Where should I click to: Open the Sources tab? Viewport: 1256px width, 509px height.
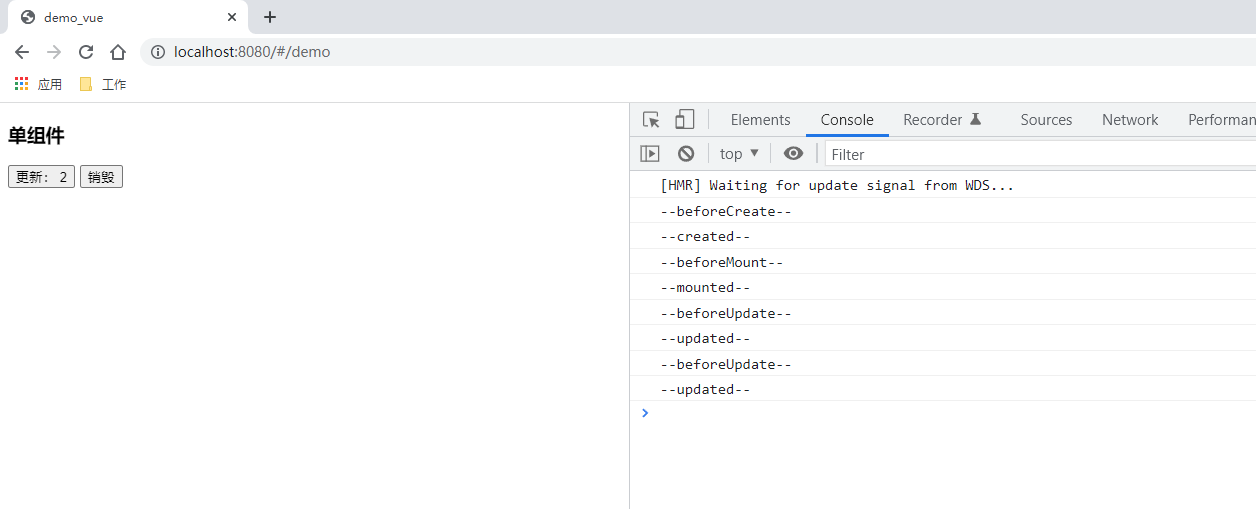[x=1046, y=120]
